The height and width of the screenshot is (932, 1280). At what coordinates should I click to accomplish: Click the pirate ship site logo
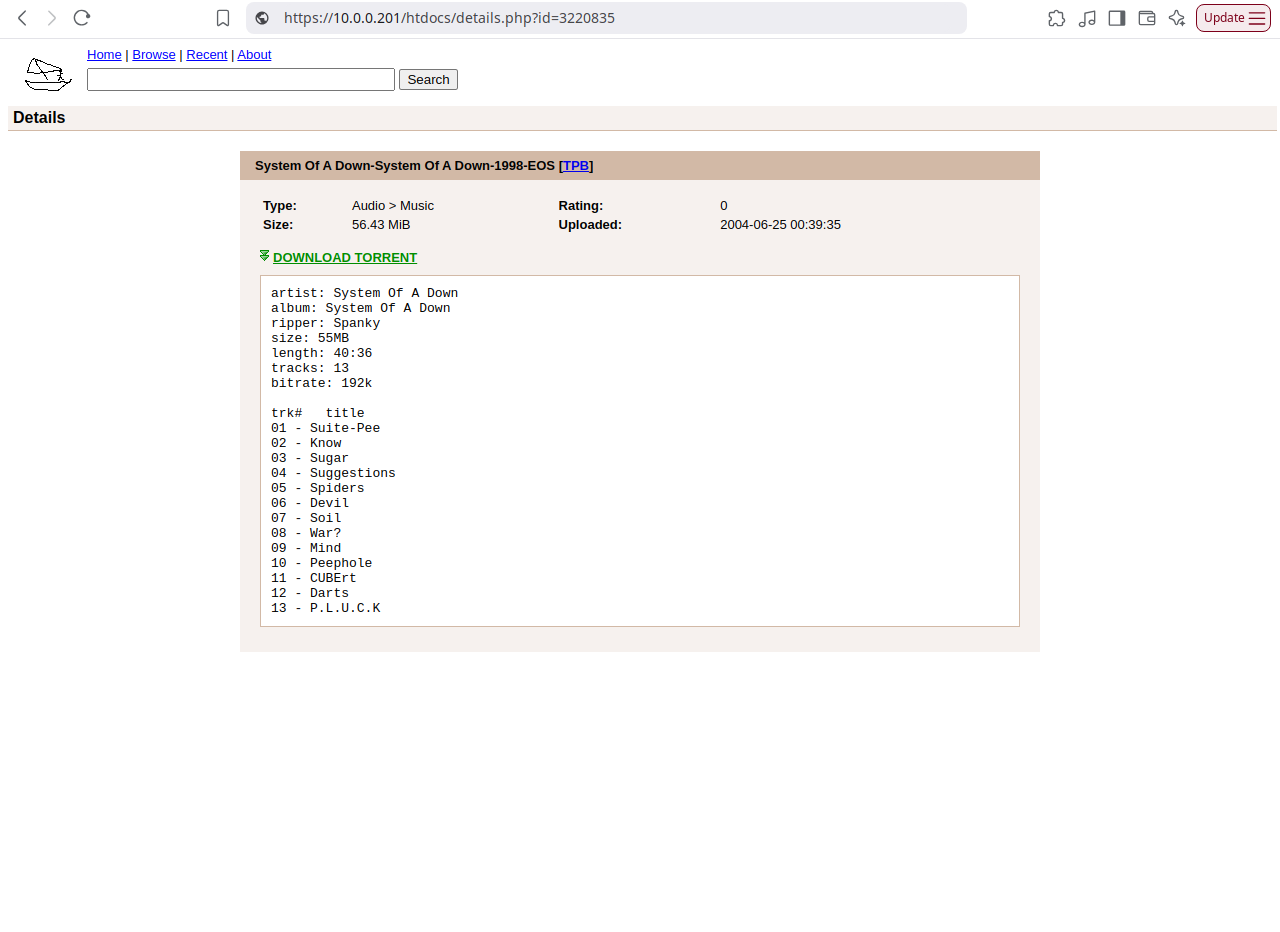[48, 74]
